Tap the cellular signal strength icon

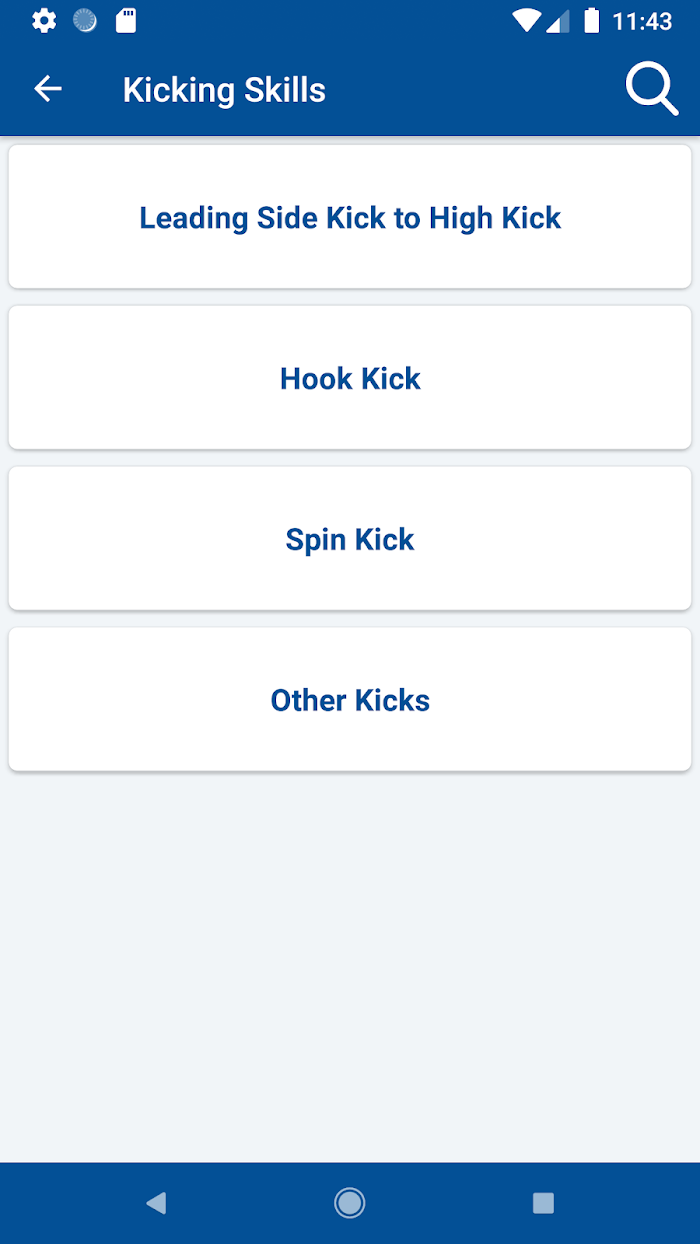point(558,20)
